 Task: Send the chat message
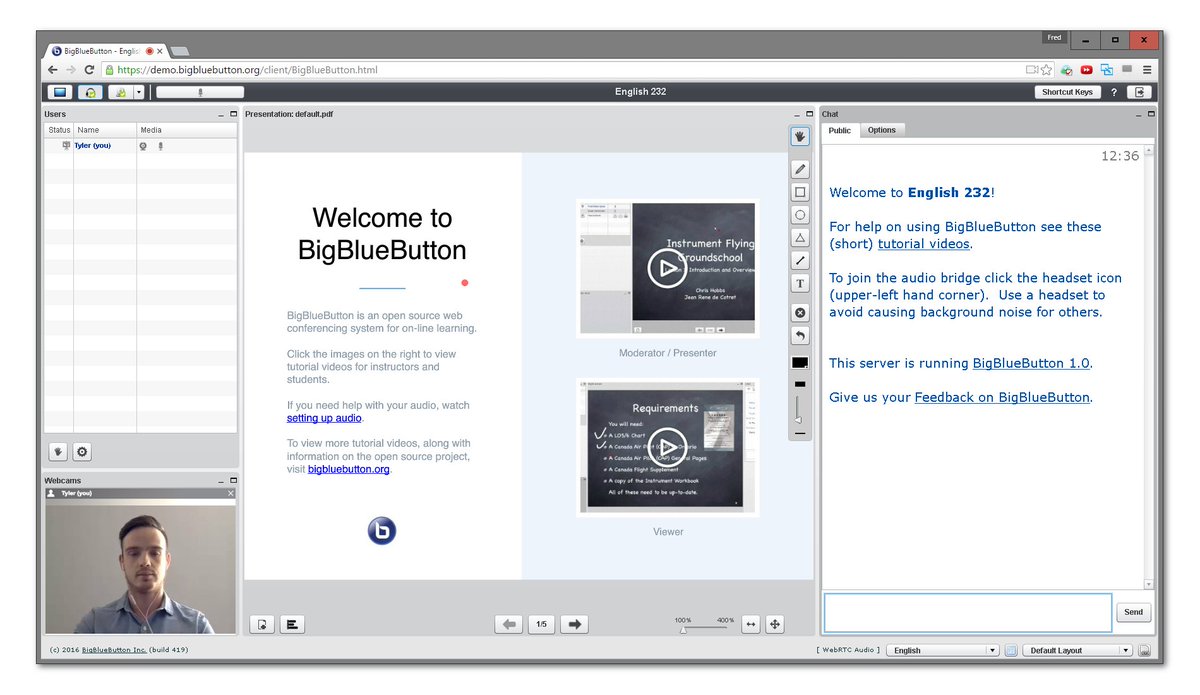(1133, 612)
